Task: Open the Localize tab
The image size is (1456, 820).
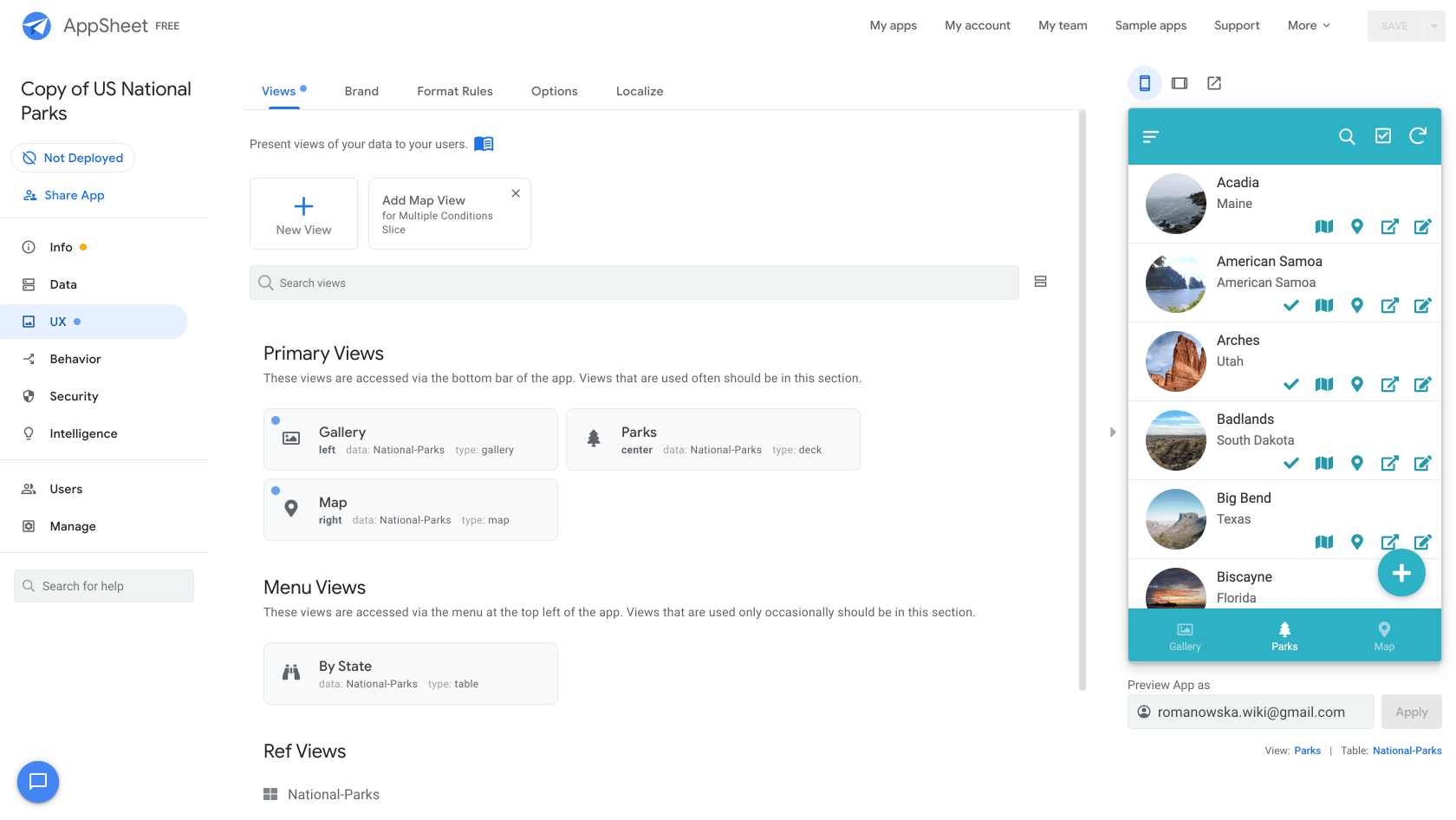Action: point(640,91)
